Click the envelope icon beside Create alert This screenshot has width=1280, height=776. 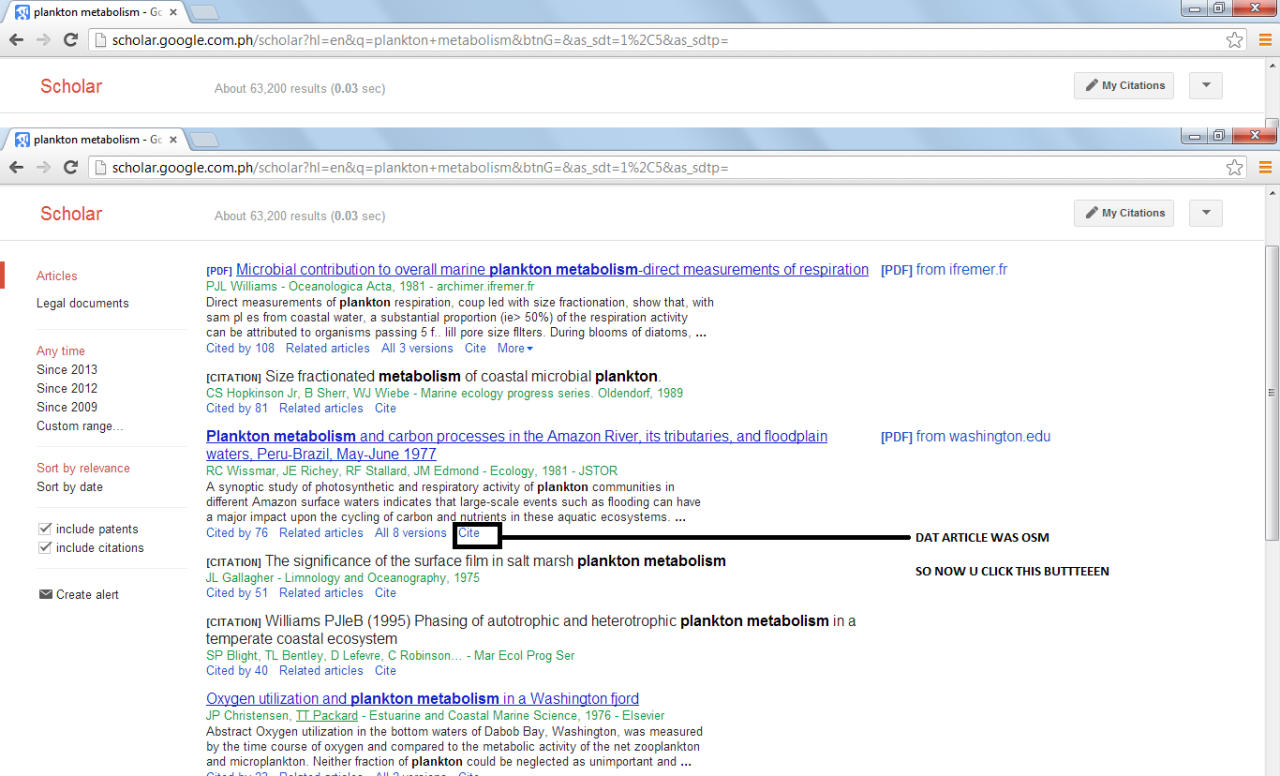[x=45, y=594]
